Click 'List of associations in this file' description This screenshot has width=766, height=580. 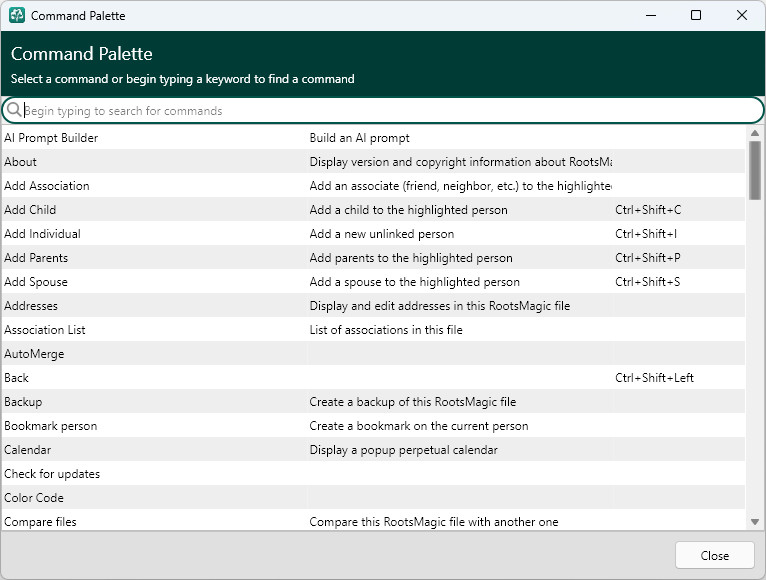point(386,330)
